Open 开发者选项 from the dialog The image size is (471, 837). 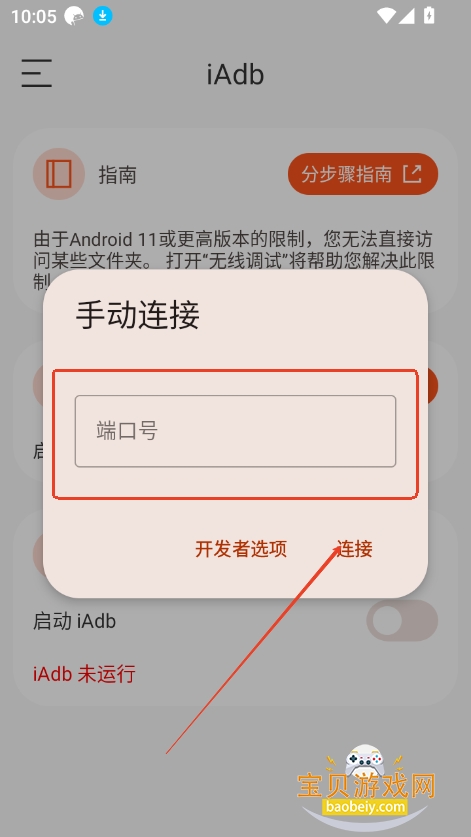click(241, 549)
